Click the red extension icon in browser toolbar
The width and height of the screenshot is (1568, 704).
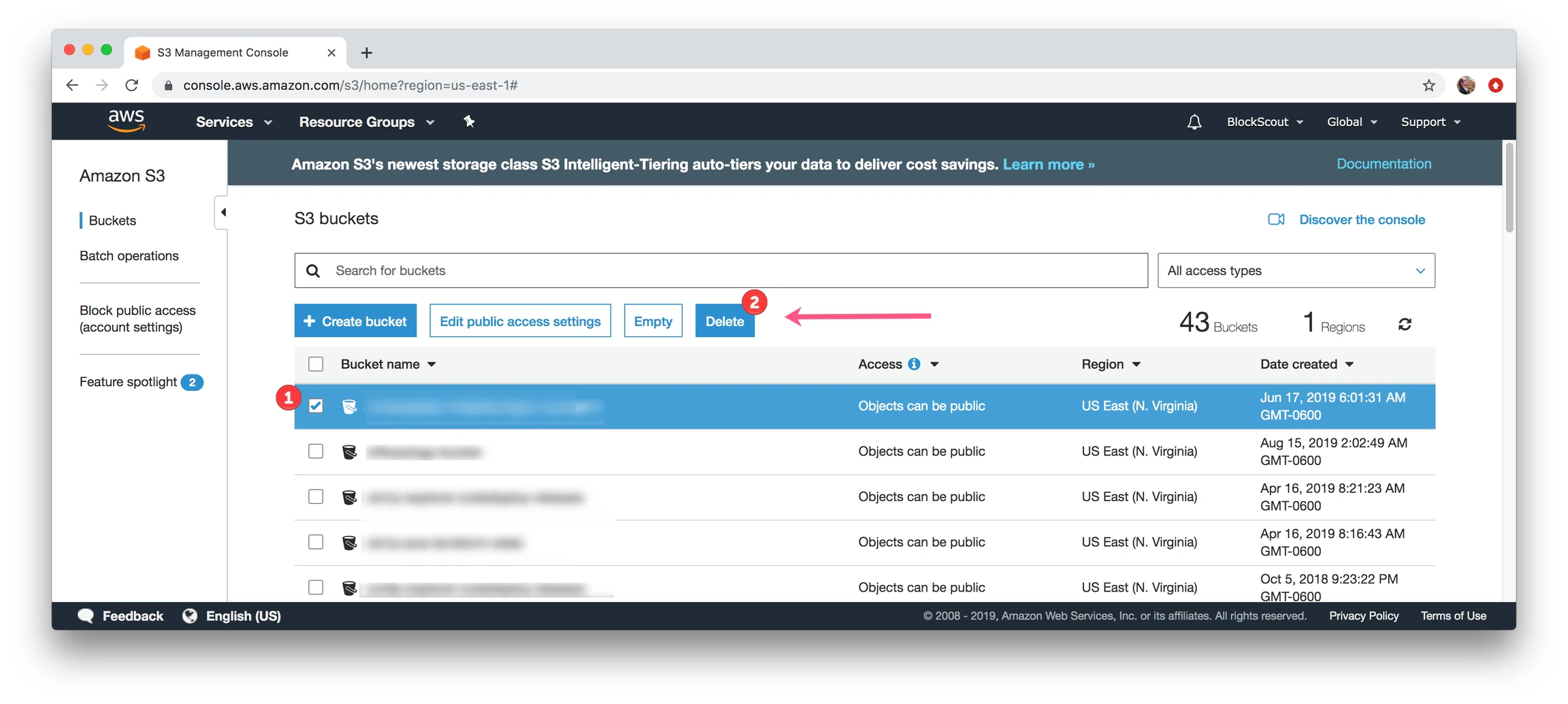(1495, 85)
